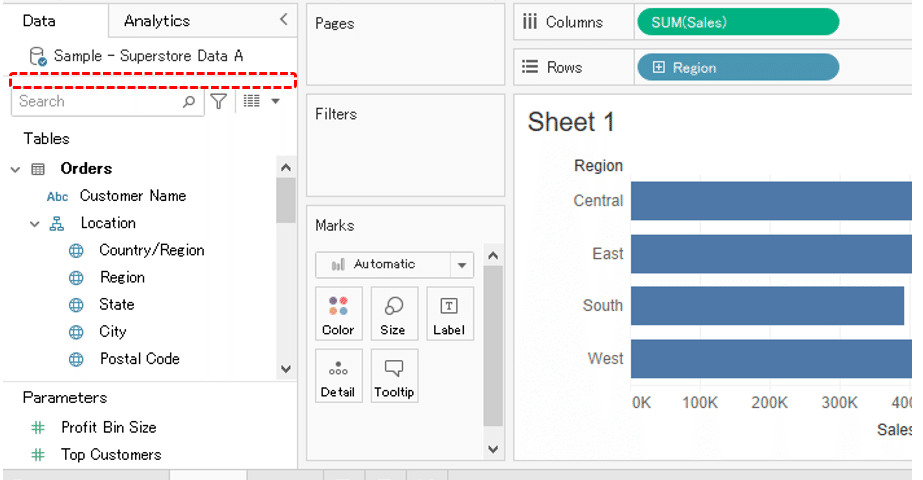Click the Detail marks card button

coord(338,376)
